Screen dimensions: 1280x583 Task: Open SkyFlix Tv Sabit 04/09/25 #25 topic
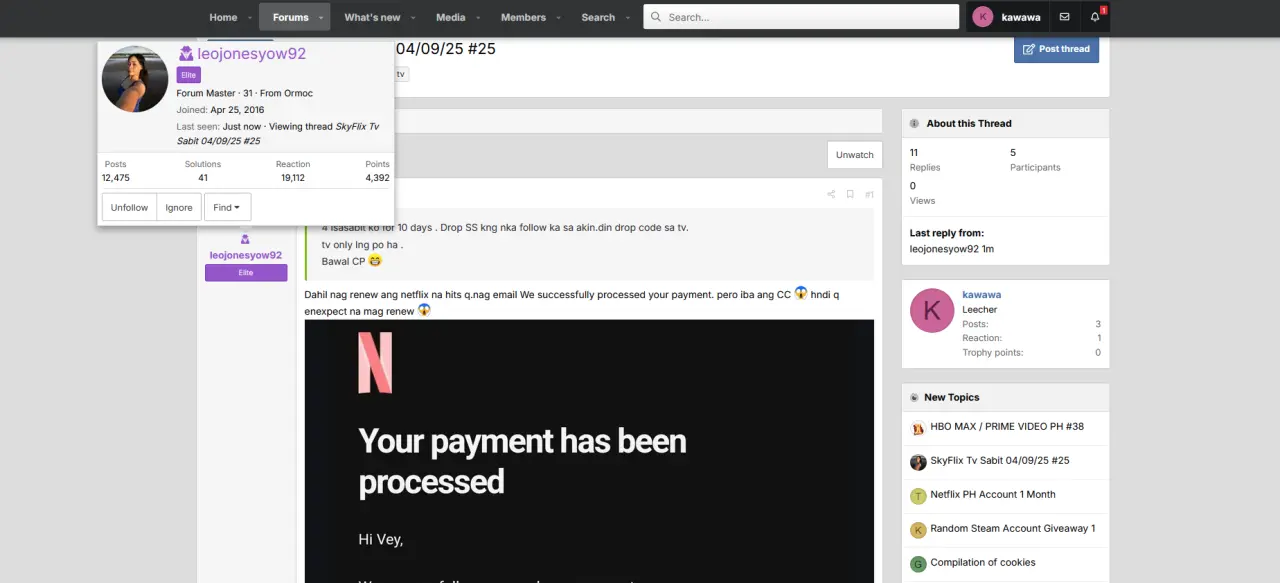pyautogui.click(x=1000, y=460)
